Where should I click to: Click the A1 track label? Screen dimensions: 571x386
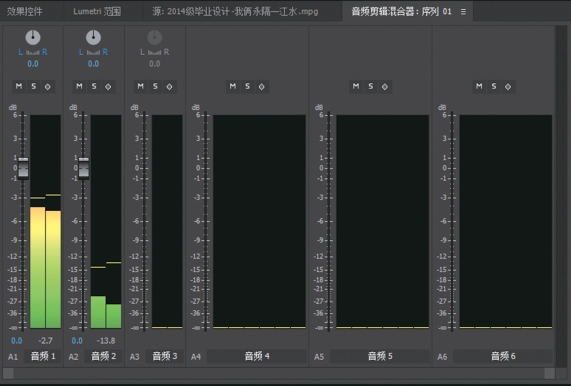(13, 357)
